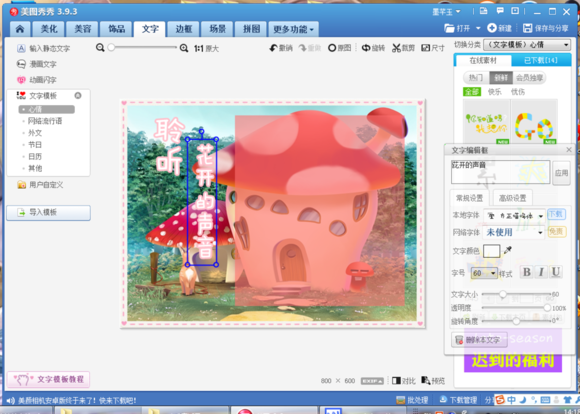Click the white 文字颜色 swatch
Image resolution: width=580 pixels, height=414 pixels.
tap(492, 251)
